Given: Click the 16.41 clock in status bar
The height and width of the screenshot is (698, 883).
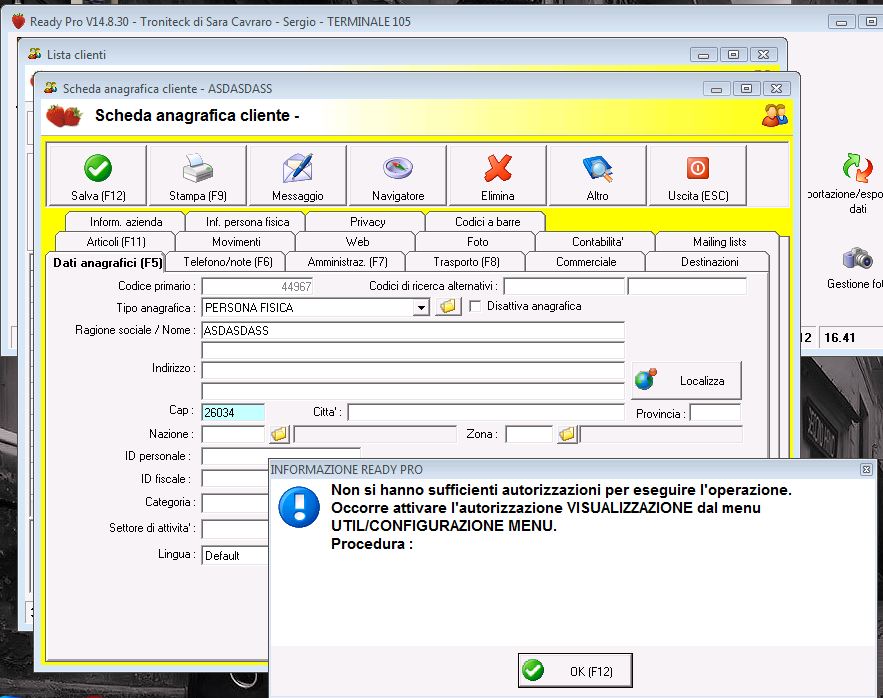Looking at the screenshot, I should (839, 337).
